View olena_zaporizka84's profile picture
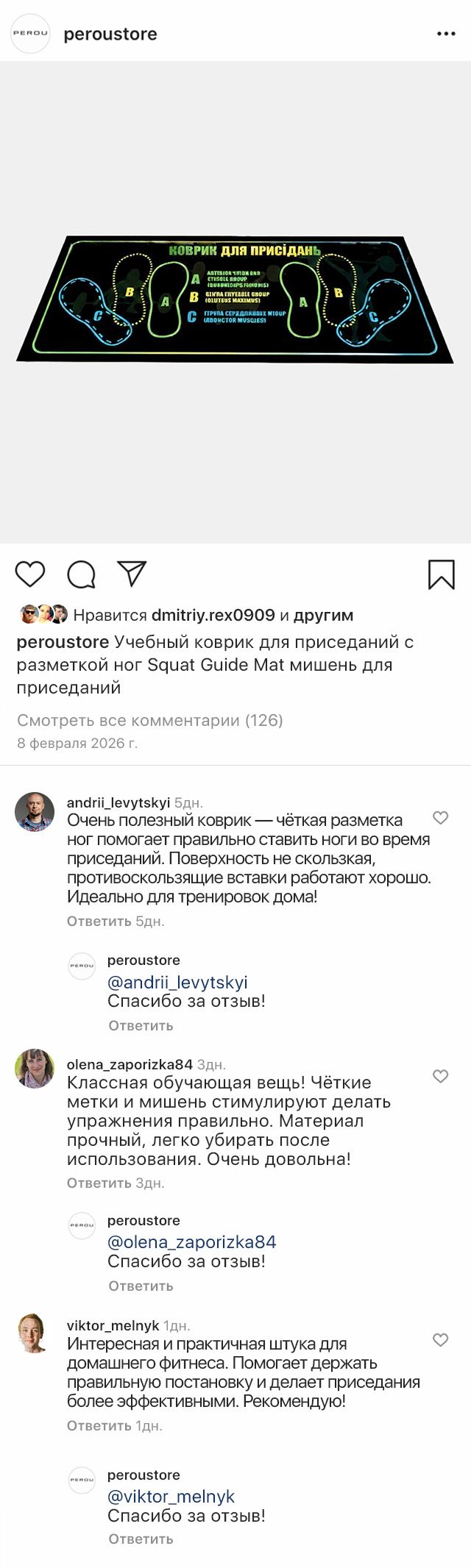 (x=35, y=1069)
